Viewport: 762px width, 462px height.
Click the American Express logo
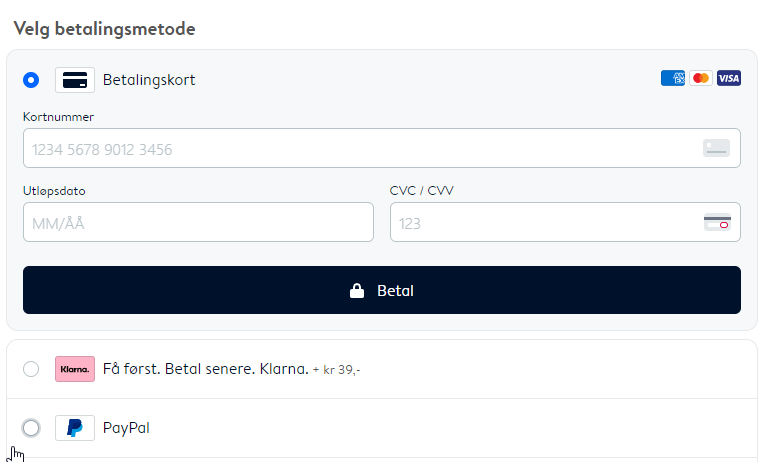pyautogui.click(x=673, y=78)
